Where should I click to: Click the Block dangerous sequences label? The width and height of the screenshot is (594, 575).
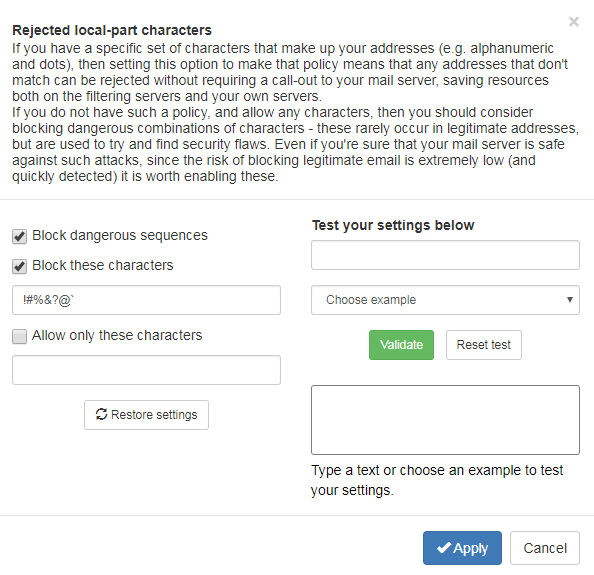click(x=120, y=236)
